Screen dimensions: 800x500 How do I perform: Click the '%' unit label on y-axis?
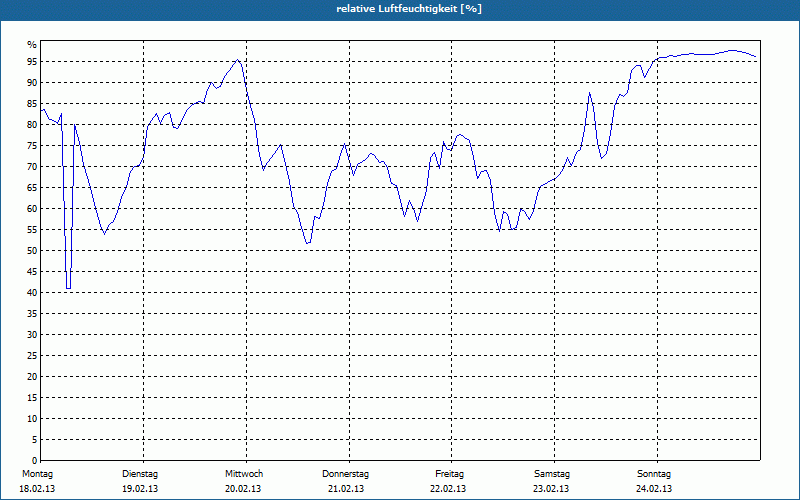pyautogui.click(x=32, y=45)
